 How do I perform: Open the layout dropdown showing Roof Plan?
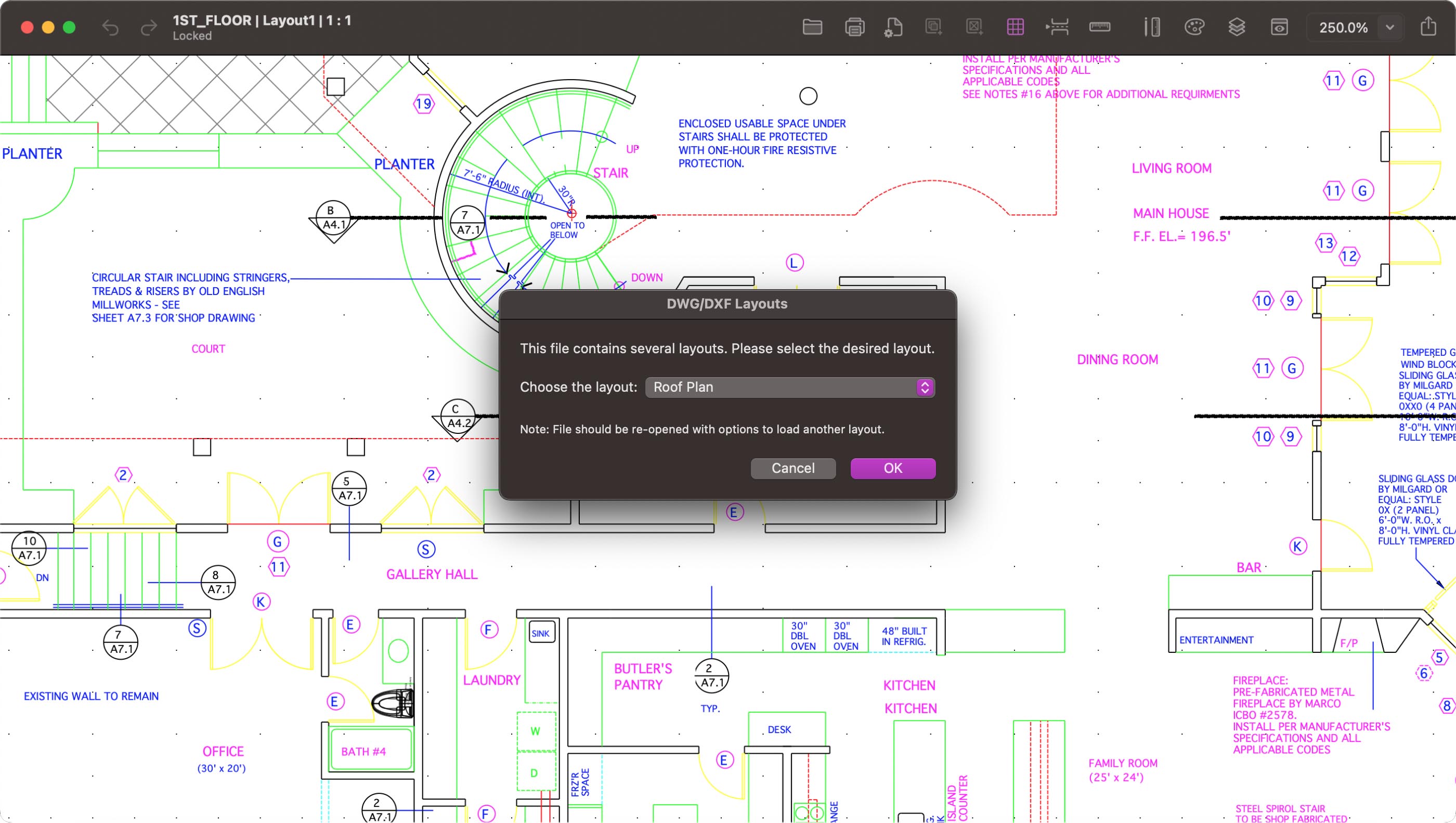[789, 387]
